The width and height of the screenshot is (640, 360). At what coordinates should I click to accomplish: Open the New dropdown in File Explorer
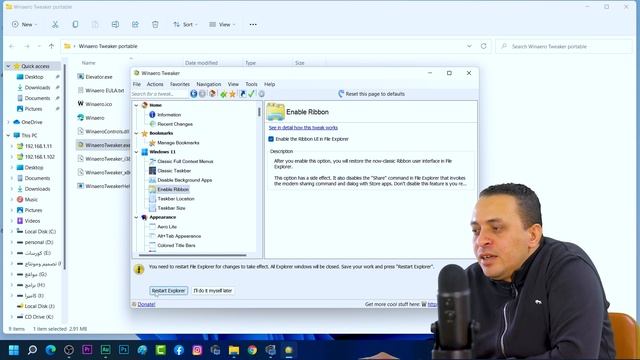point(24,24)
